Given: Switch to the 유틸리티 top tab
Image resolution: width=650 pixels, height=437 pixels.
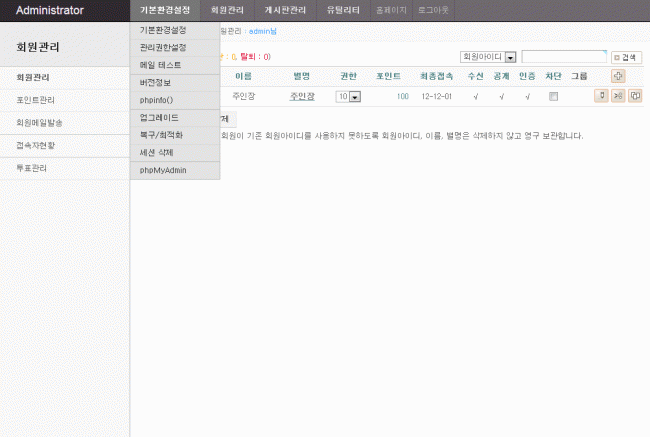Looking at the screenshot, I should pyautogui.click(x=343, y=10).
